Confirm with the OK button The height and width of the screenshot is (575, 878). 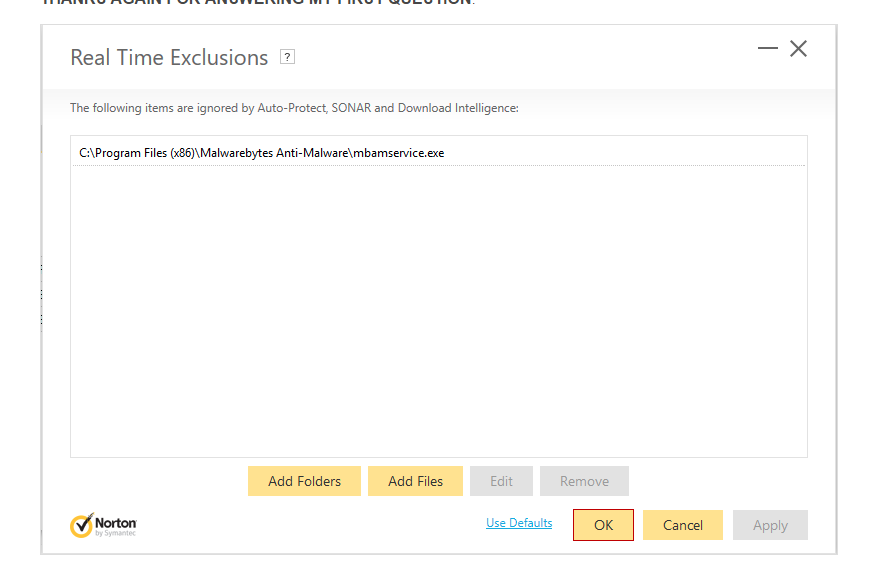(x=603, y=525)
